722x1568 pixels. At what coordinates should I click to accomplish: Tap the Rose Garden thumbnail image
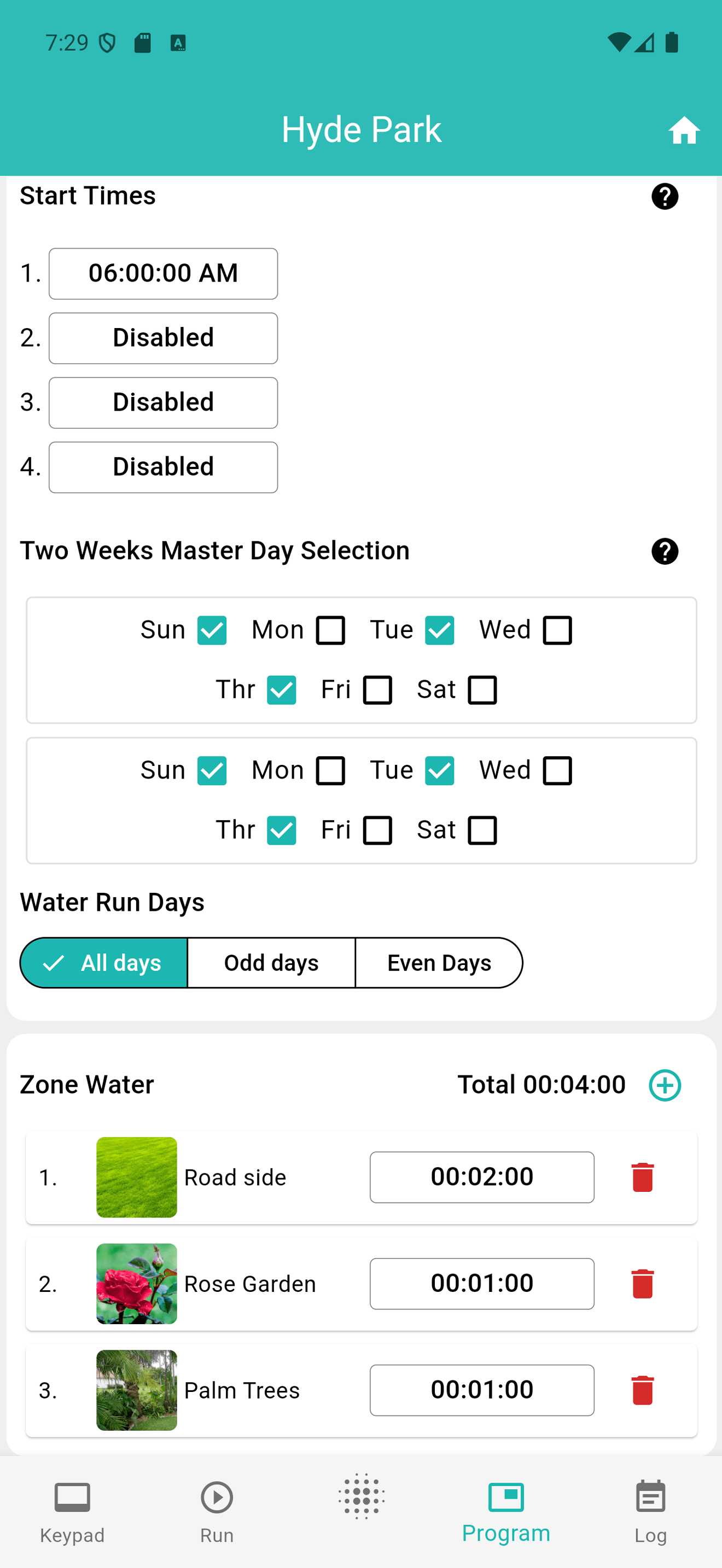(x=137, y=1284)
